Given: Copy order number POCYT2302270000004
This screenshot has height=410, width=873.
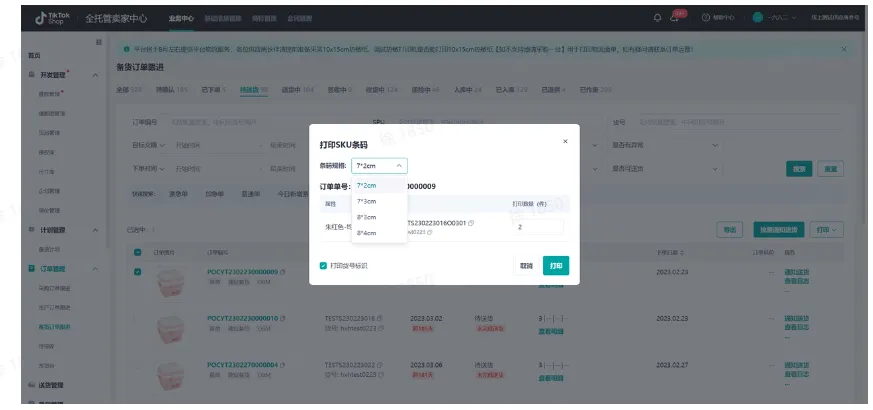Looking at the screenshot, I should click(283, 365).
